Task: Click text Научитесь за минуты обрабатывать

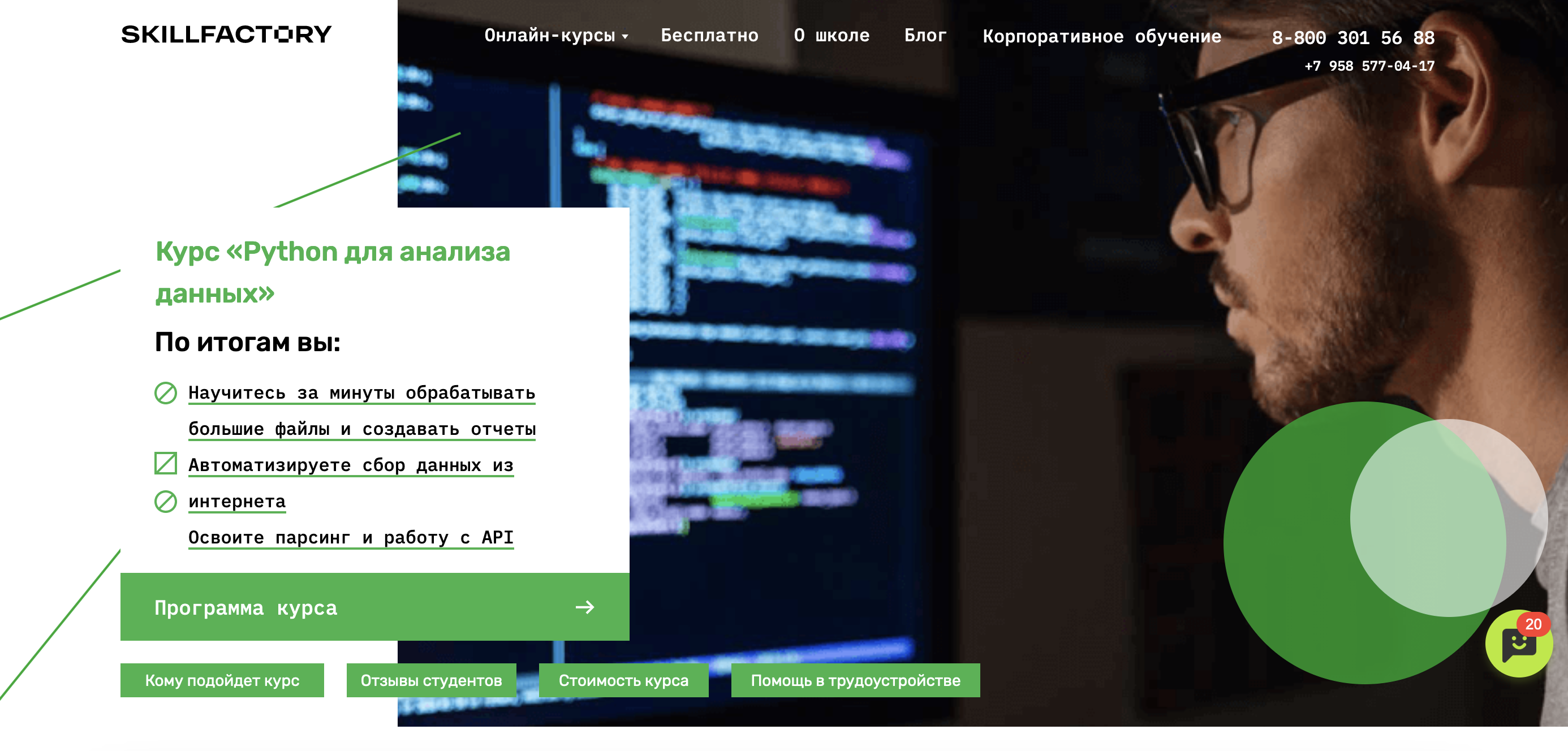Action: [361, 393]
